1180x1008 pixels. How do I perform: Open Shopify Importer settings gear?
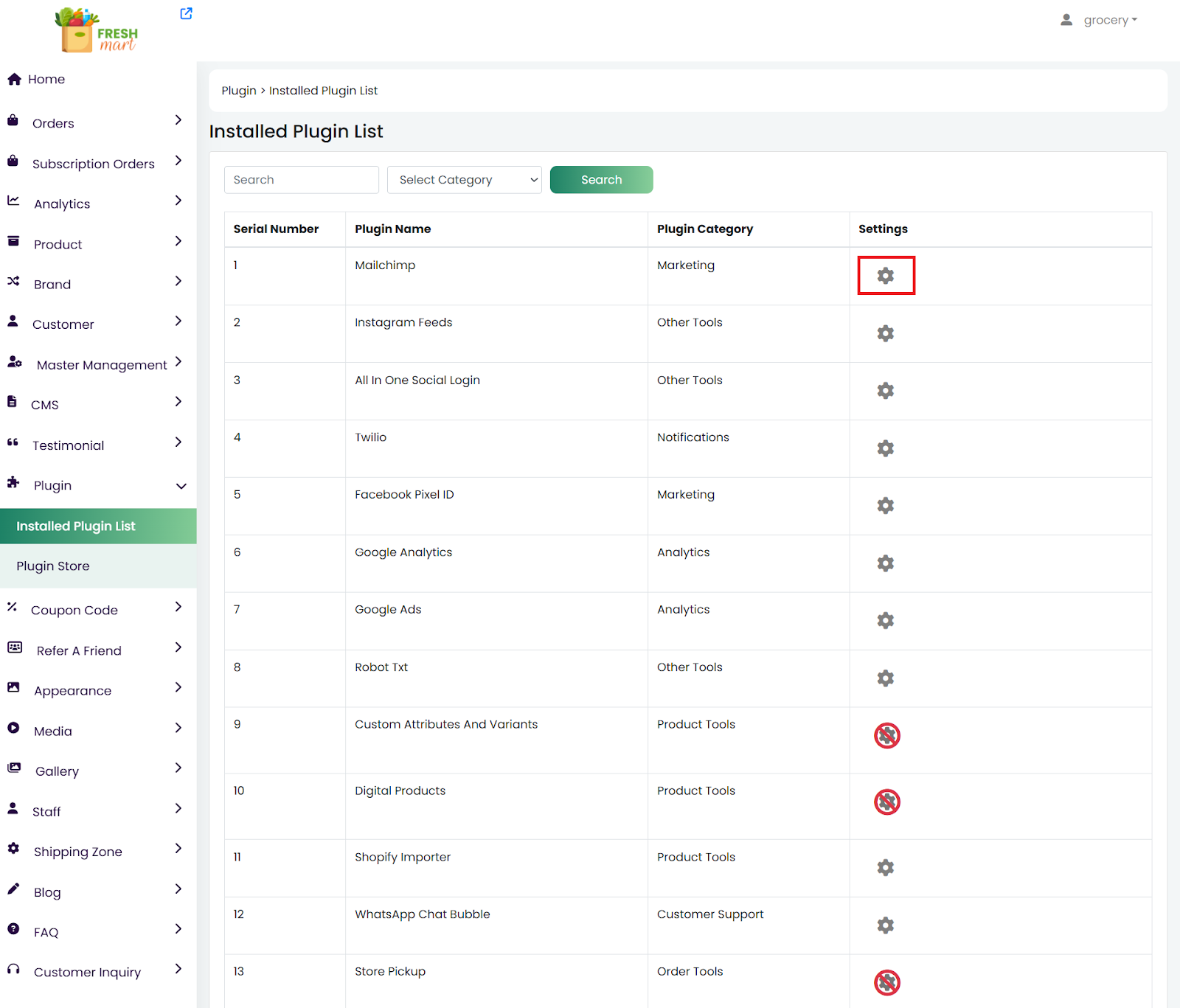coord(885,868)
